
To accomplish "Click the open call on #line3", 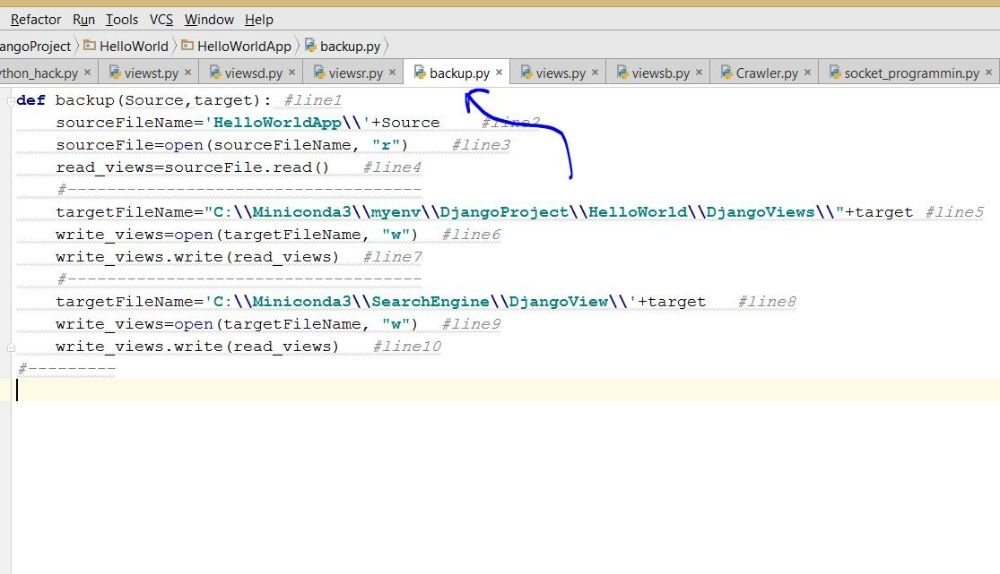I will [x=184, y=145].
